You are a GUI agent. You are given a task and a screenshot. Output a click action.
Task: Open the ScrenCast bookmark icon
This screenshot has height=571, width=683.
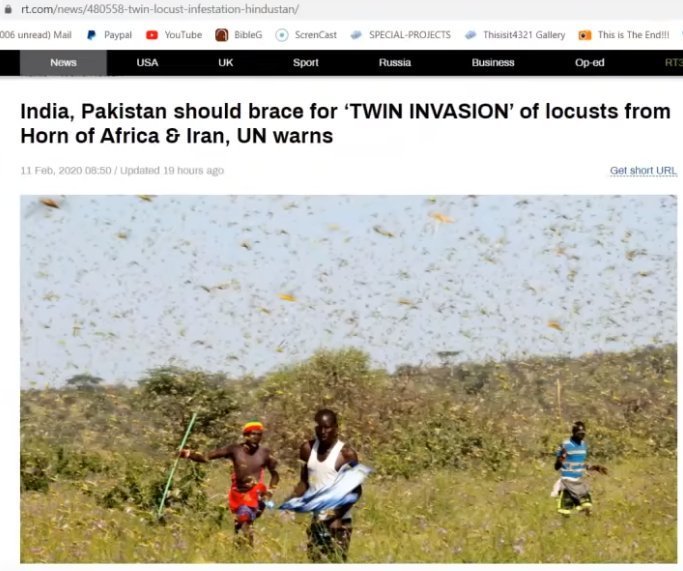click(282, 35)
